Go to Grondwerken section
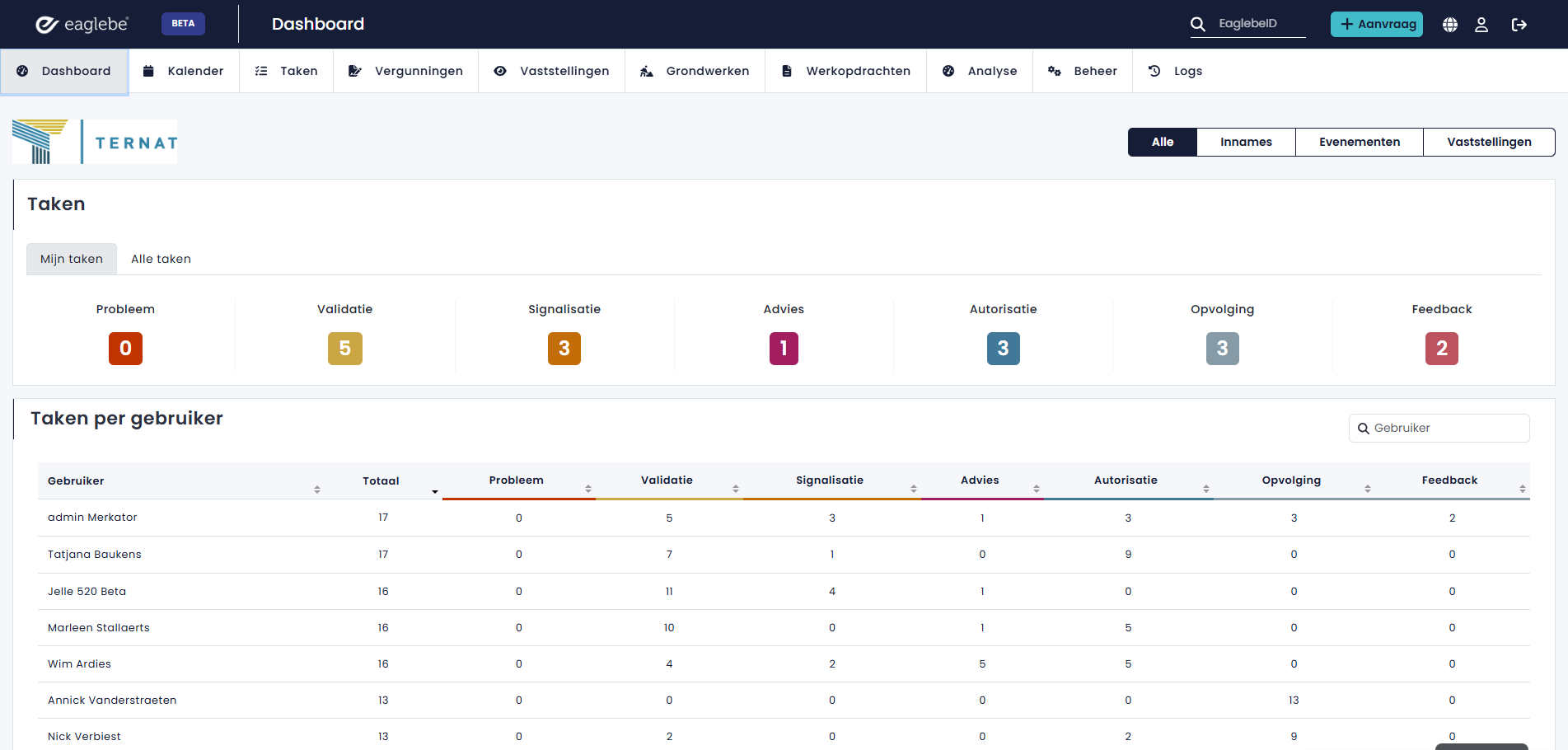 coord(695,71)
